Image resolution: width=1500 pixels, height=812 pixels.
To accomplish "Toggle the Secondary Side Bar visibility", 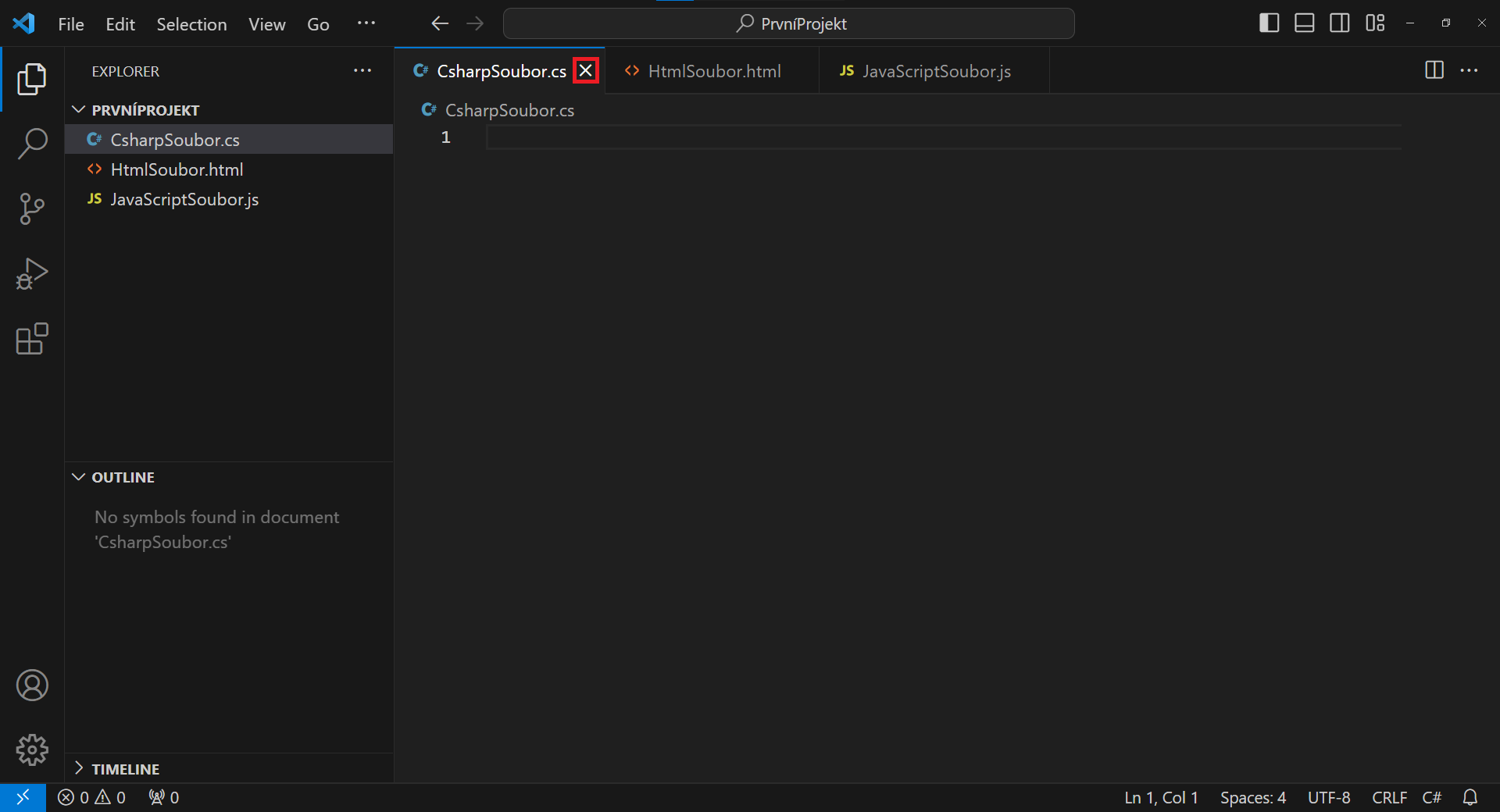I will pos(1339,23).
